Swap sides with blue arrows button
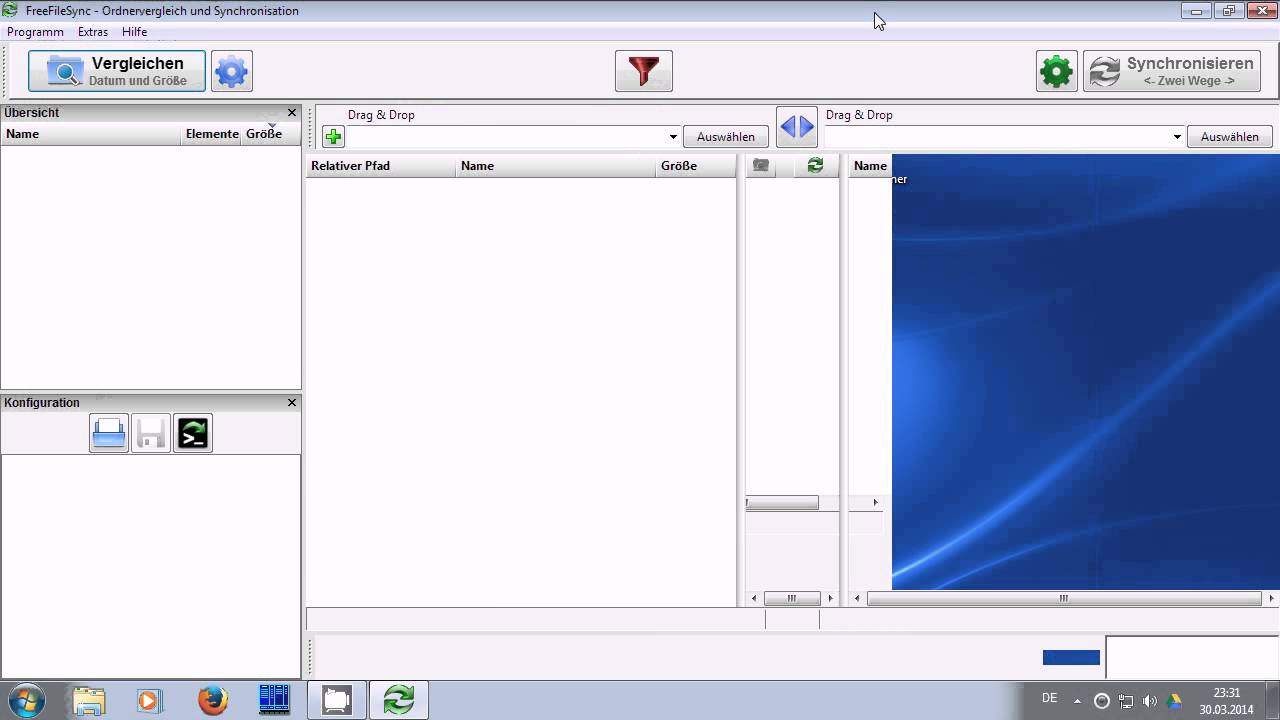Image resolution: width=1280 pixels, height=720 pixels. coord(797,127)
